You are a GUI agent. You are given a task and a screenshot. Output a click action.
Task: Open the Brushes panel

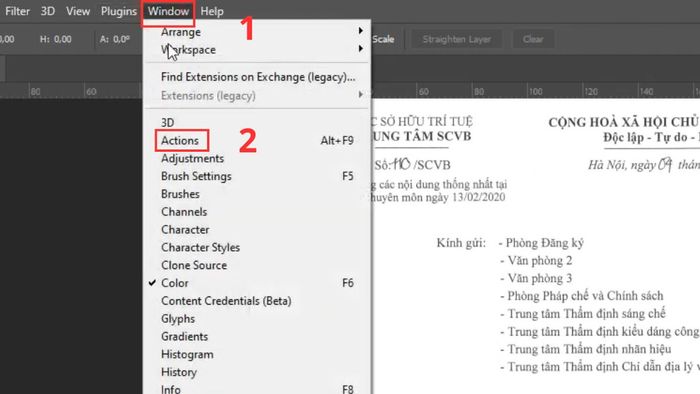coord(257,194)
